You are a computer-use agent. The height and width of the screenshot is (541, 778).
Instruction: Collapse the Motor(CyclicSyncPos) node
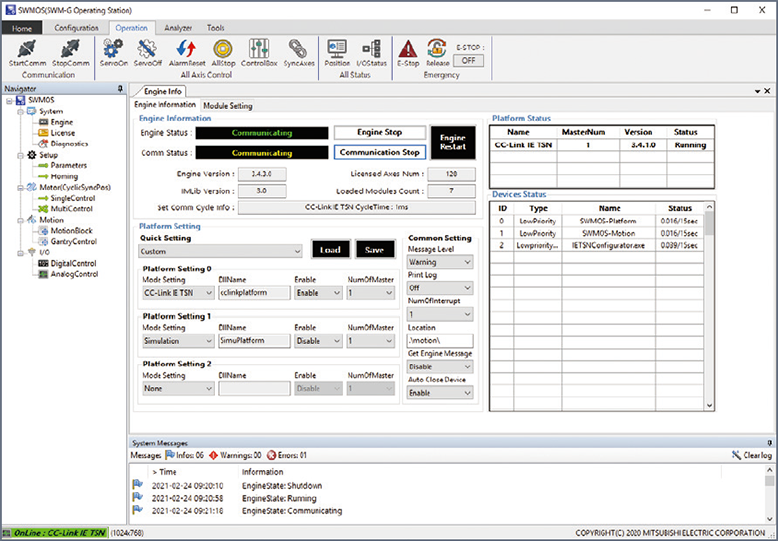point(20,188)
